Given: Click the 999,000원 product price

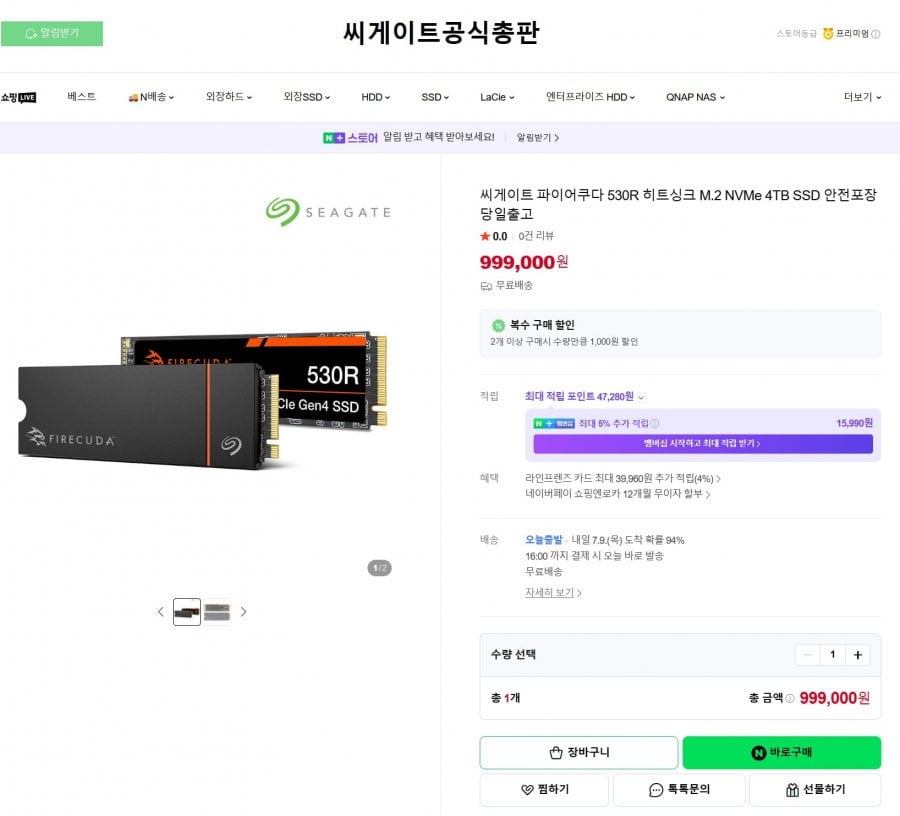Looking at the screenshot, I should [524, 262].
